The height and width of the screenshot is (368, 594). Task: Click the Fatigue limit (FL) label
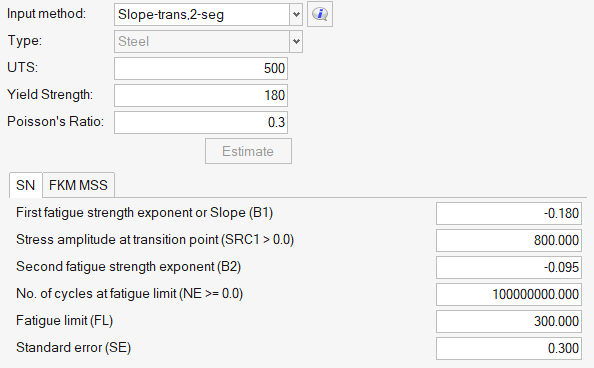click(64, 321)
